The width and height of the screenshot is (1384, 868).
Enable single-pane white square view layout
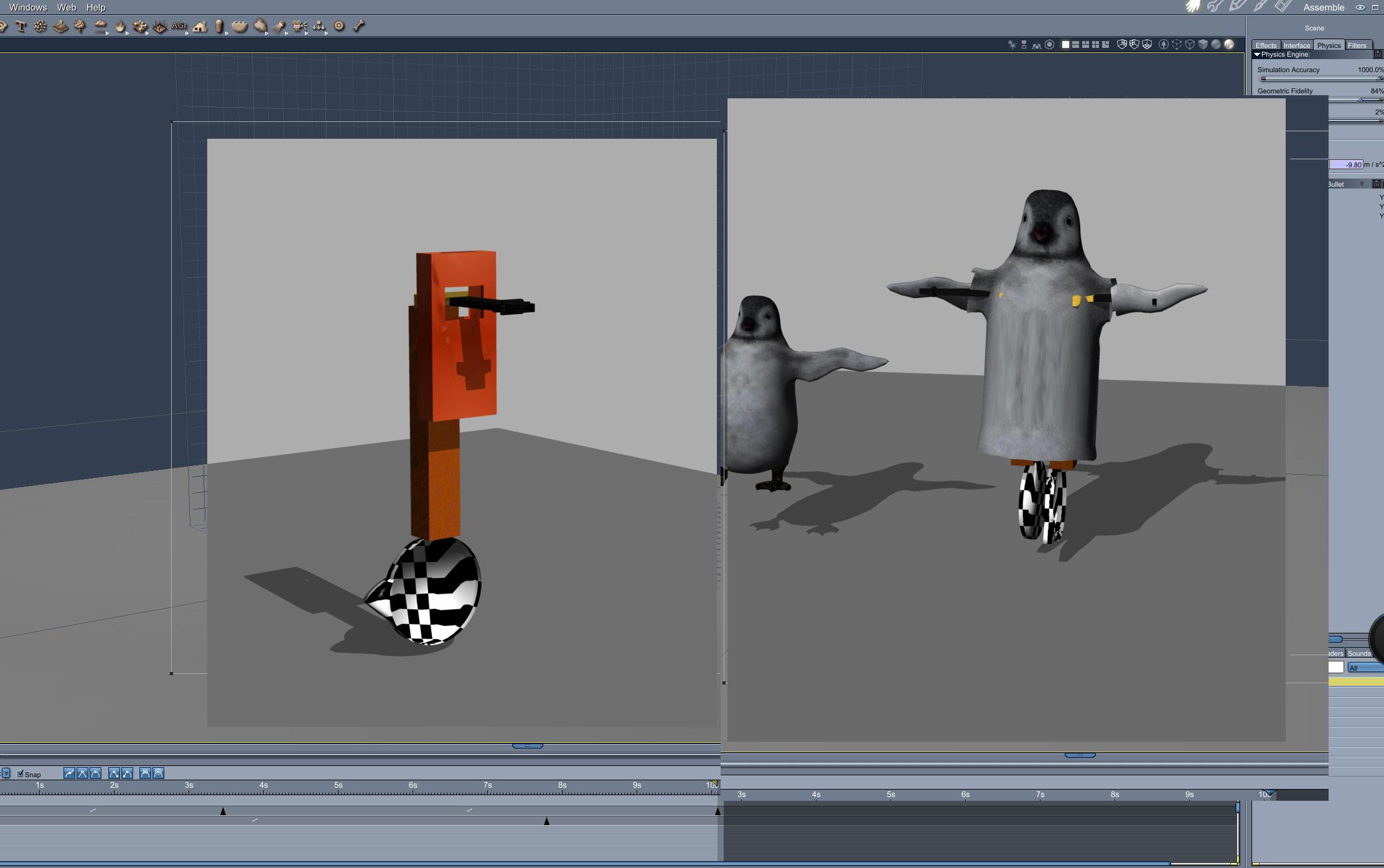1065,44
